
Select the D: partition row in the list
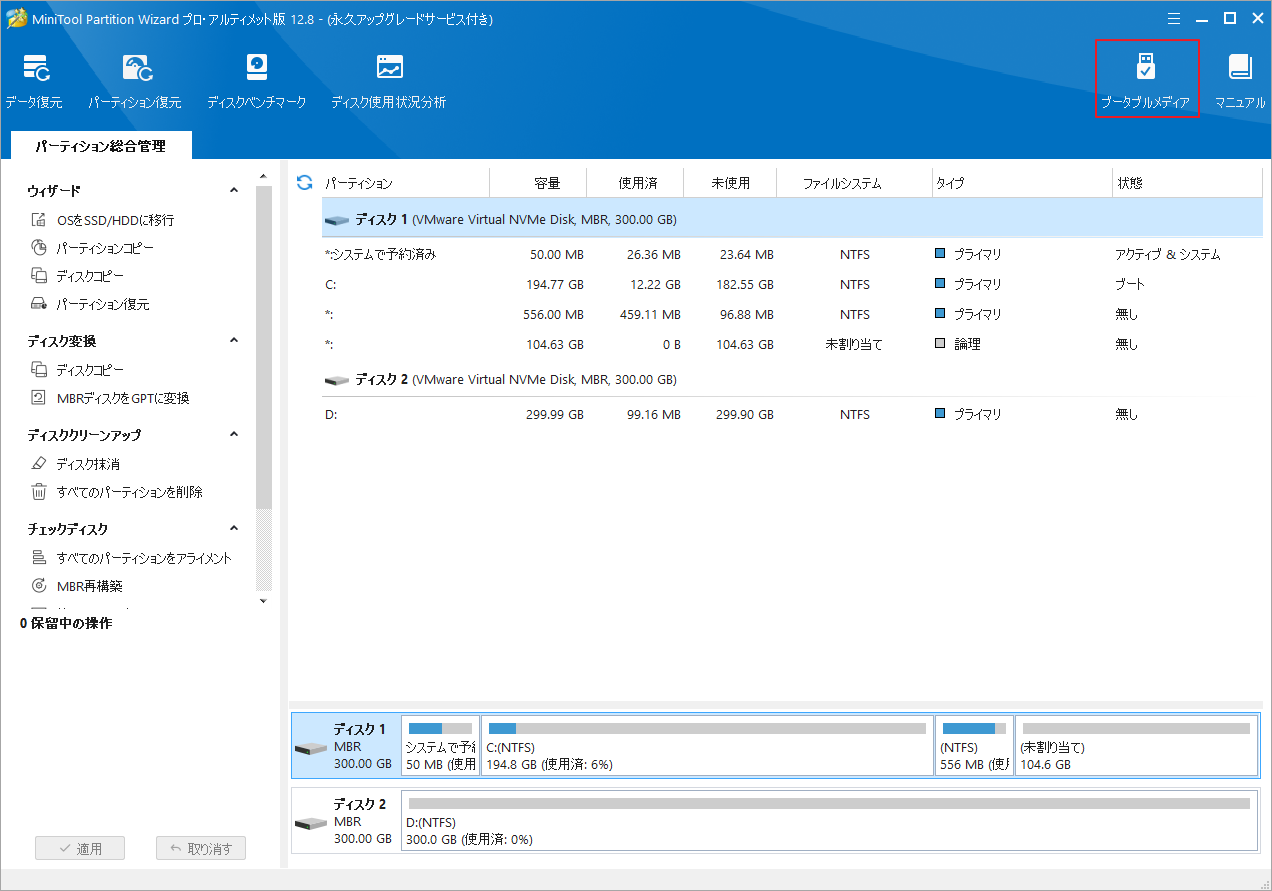click(792, 414)
